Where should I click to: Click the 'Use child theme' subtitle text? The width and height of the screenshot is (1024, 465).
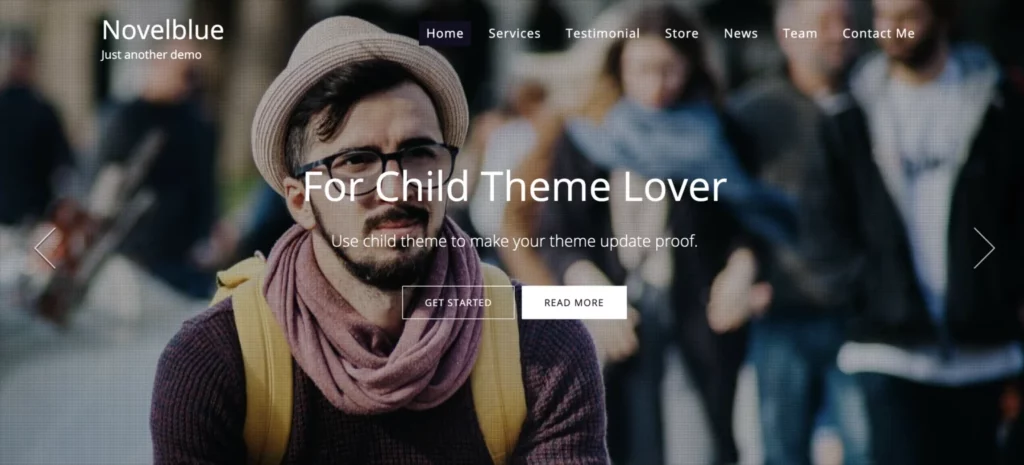[514, 242]
